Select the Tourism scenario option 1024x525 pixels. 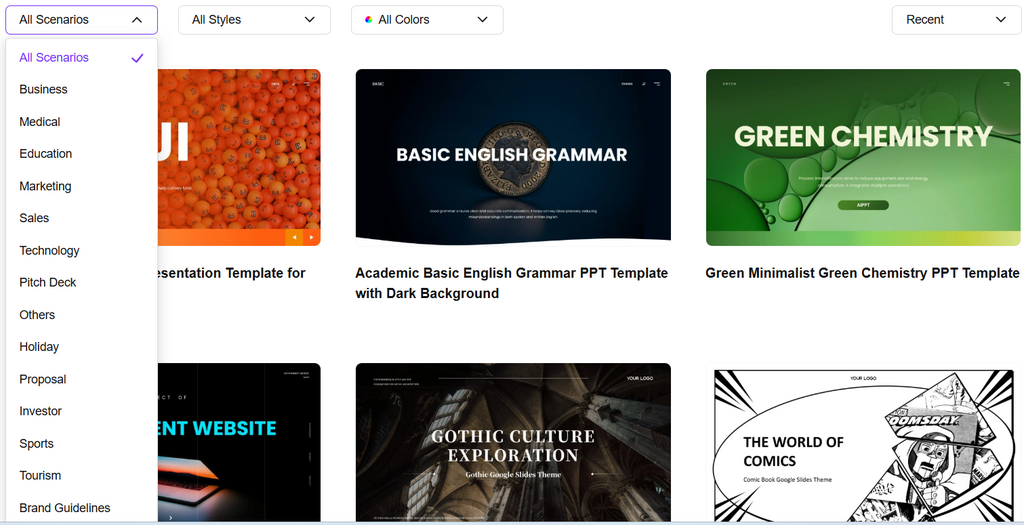[x=40, y=476]
